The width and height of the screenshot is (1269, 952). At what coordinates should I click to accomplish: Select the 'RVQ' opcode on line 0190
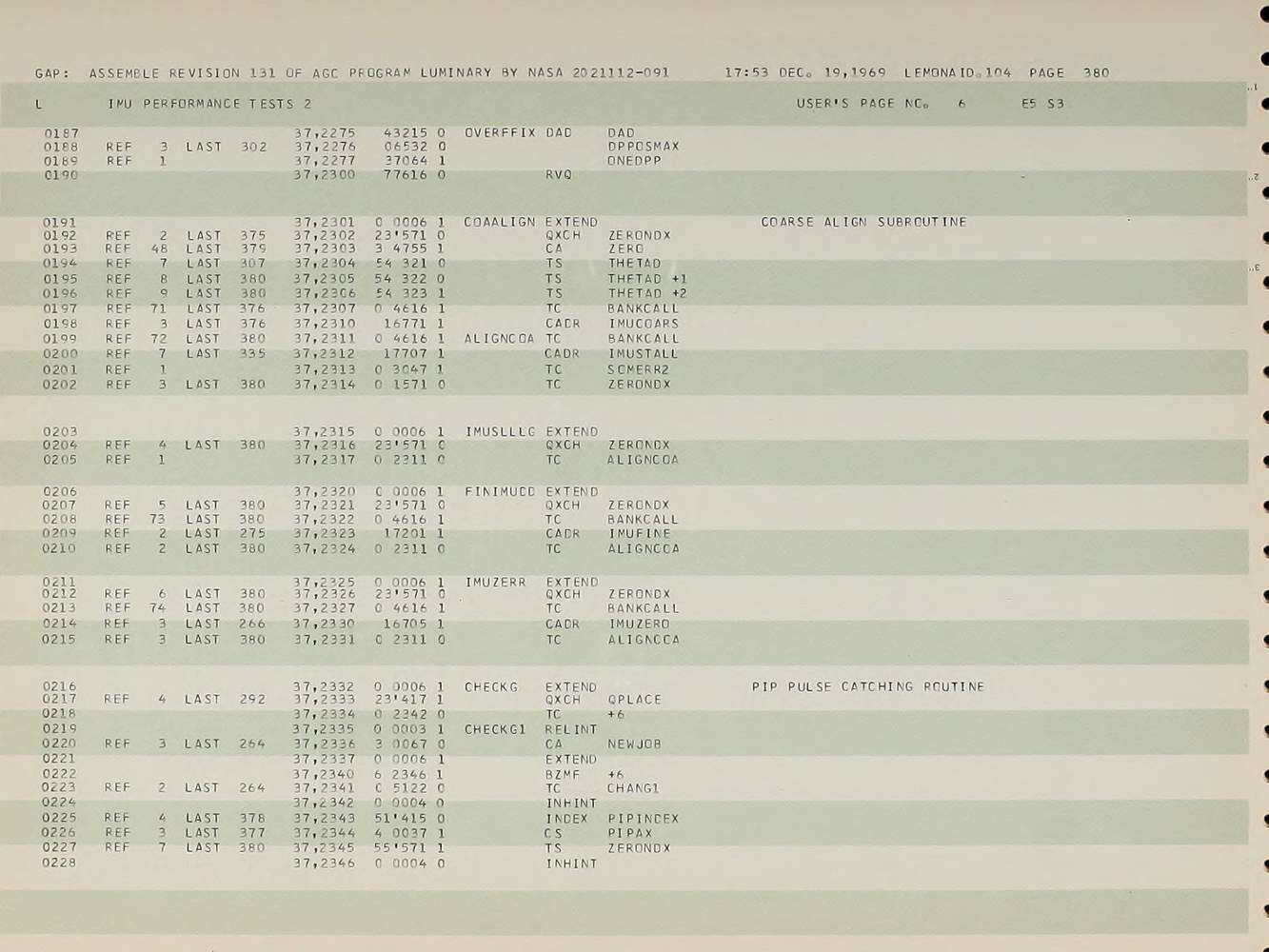559,175
